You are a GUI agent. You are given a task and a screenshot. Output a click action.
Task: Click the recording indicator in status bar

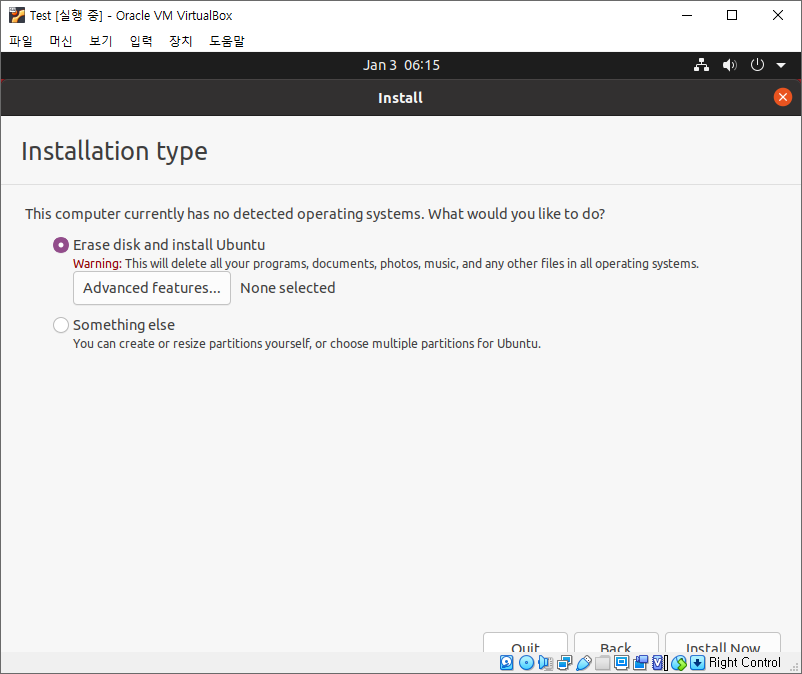coord(640,663)
